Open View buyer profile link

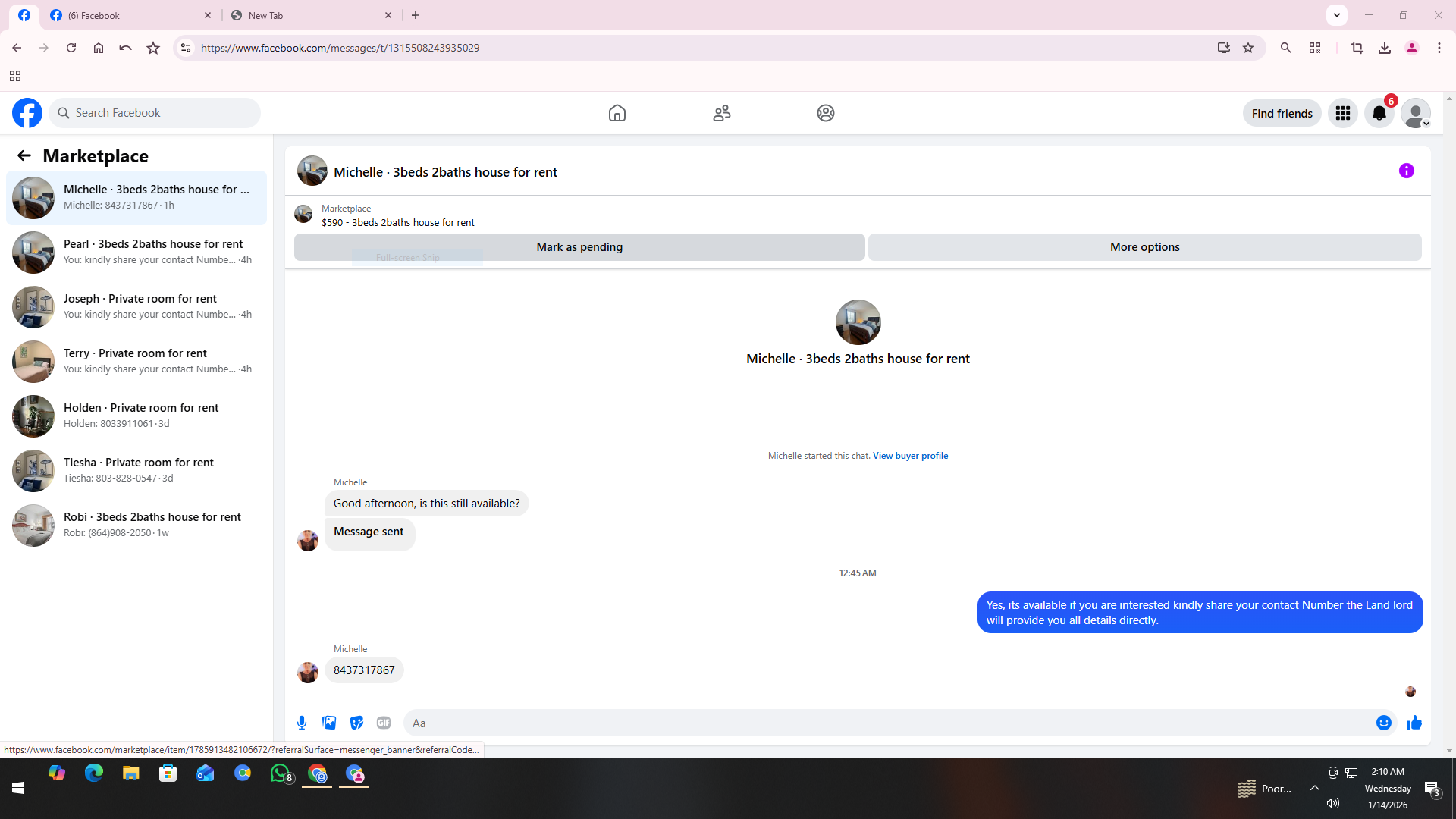pyautogui.click(x=910, y=456)
